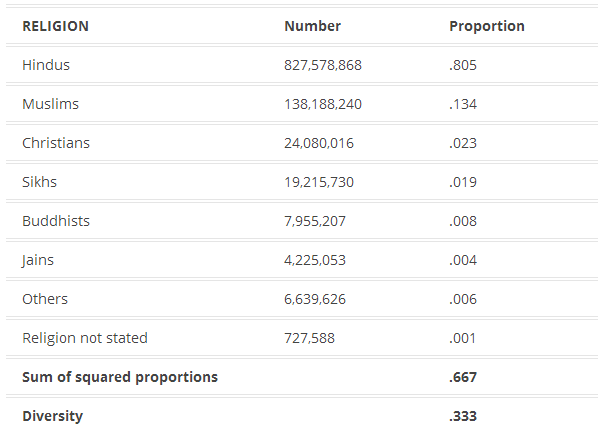This screenshot has height=435, width=612.
Task: Click the sum value .667
Action: point(464,377)
